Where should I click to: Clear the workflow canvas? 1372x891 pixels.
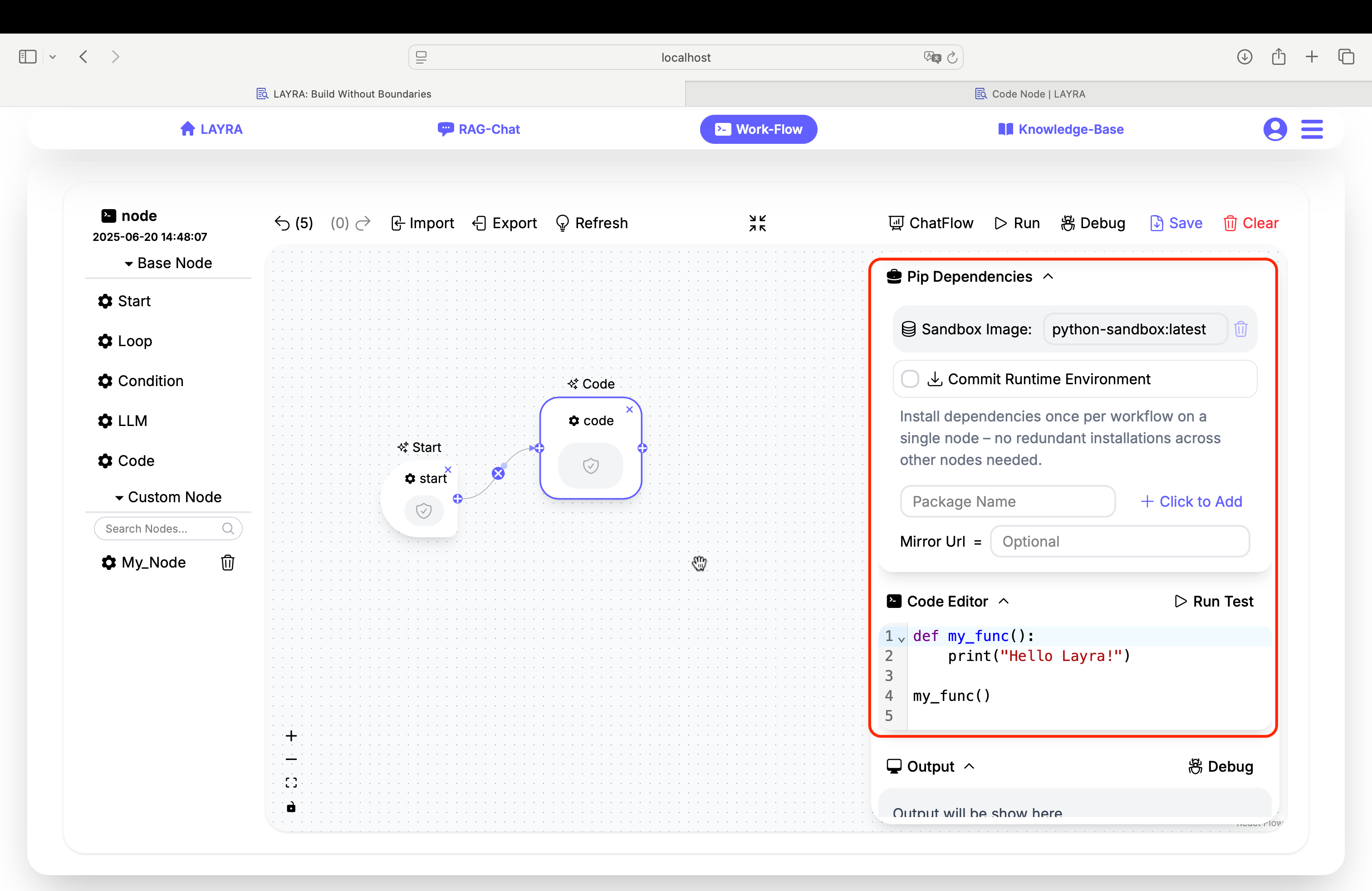tap(1251, 223)
